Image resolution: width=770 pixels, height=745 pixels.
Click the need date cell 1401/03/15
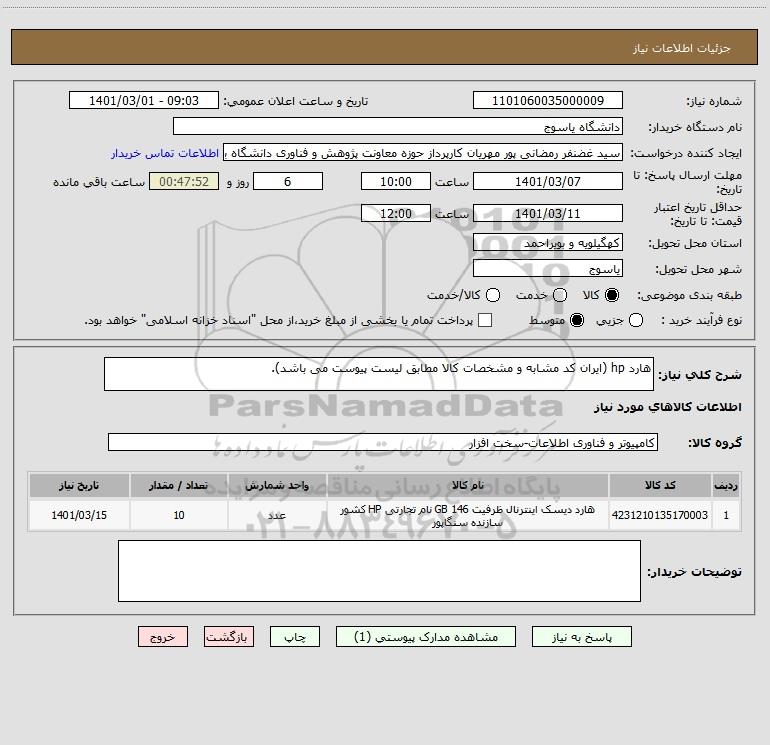[79, 515]
